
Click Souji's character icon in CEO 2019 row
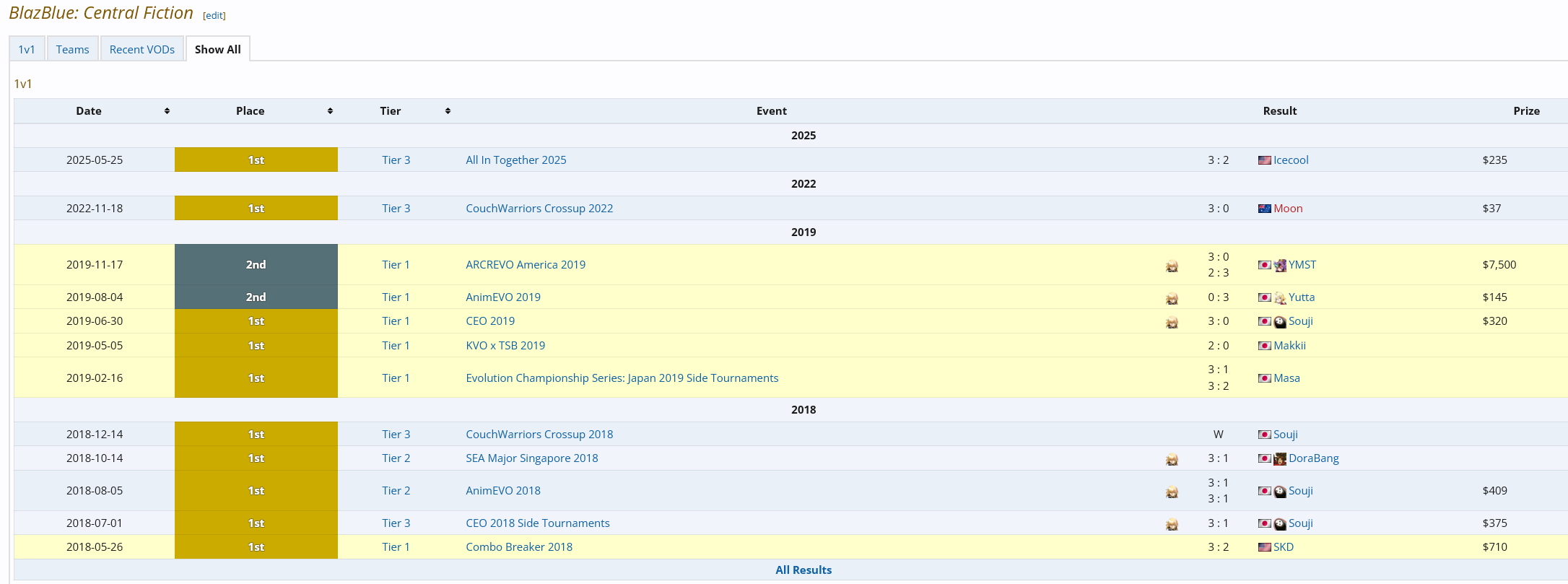pyautogui.click(x=1280, y=322)
